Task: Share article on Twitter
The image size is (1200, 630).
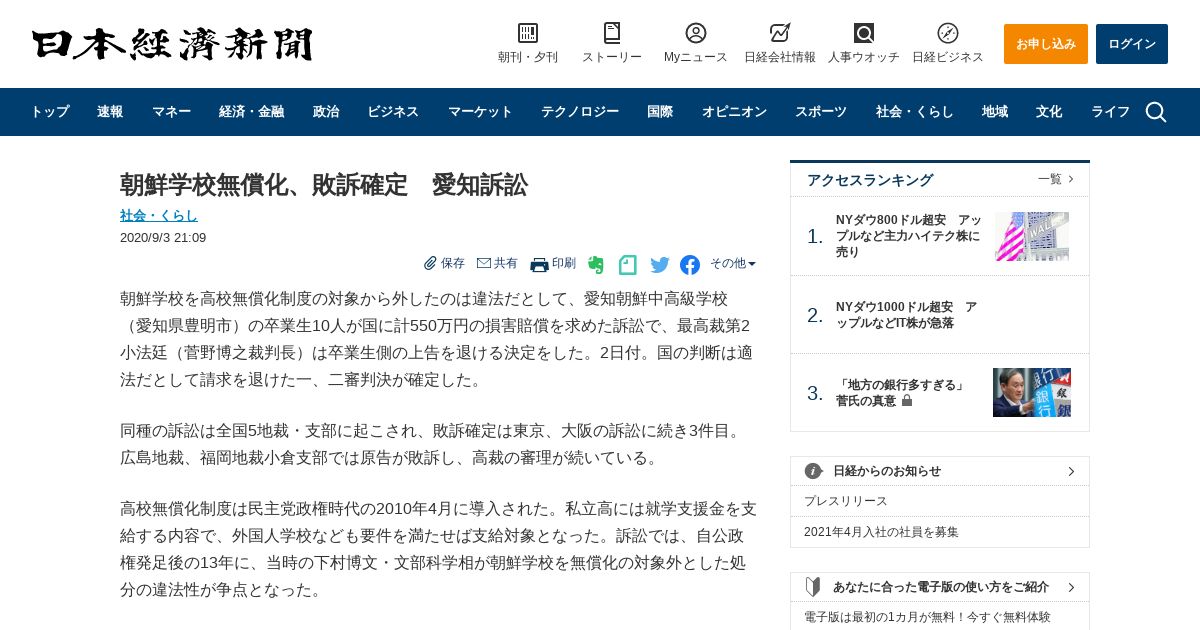Action: (x=660, y=265)
